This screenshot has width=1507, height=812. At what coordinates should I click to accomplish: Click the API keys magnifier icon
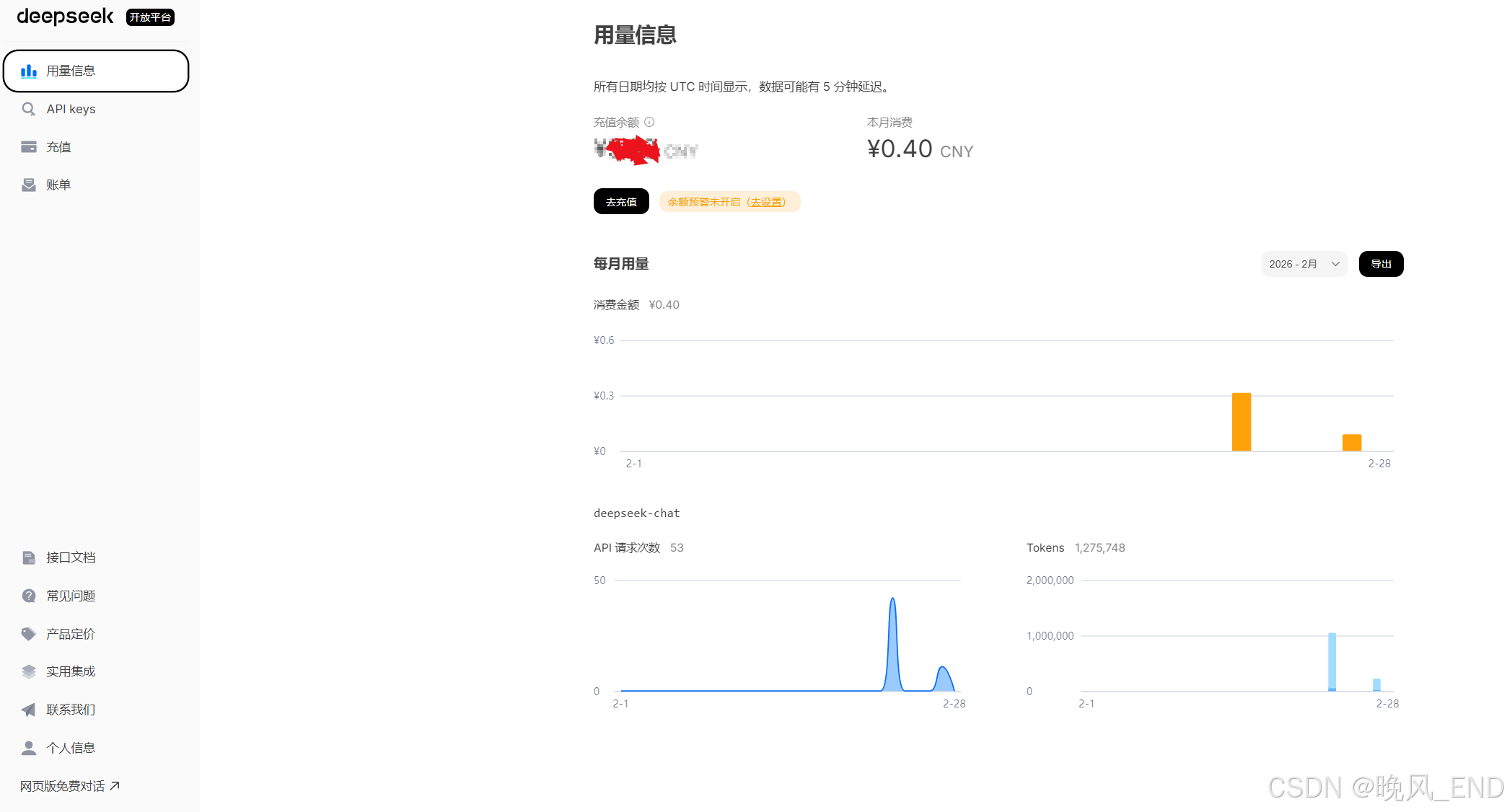point(29,109)
